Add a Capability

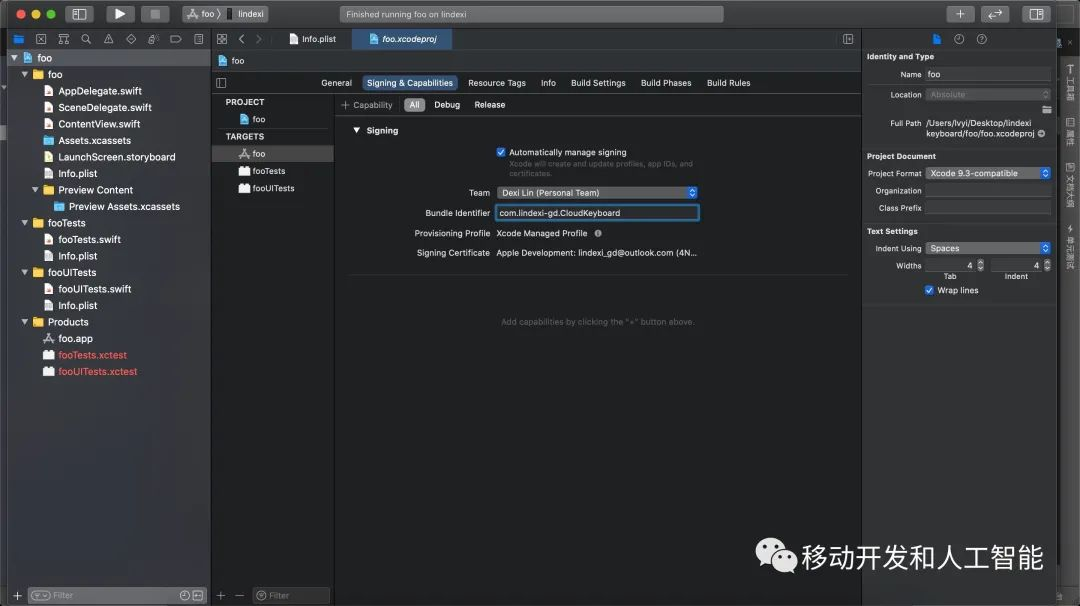point(366,105)
